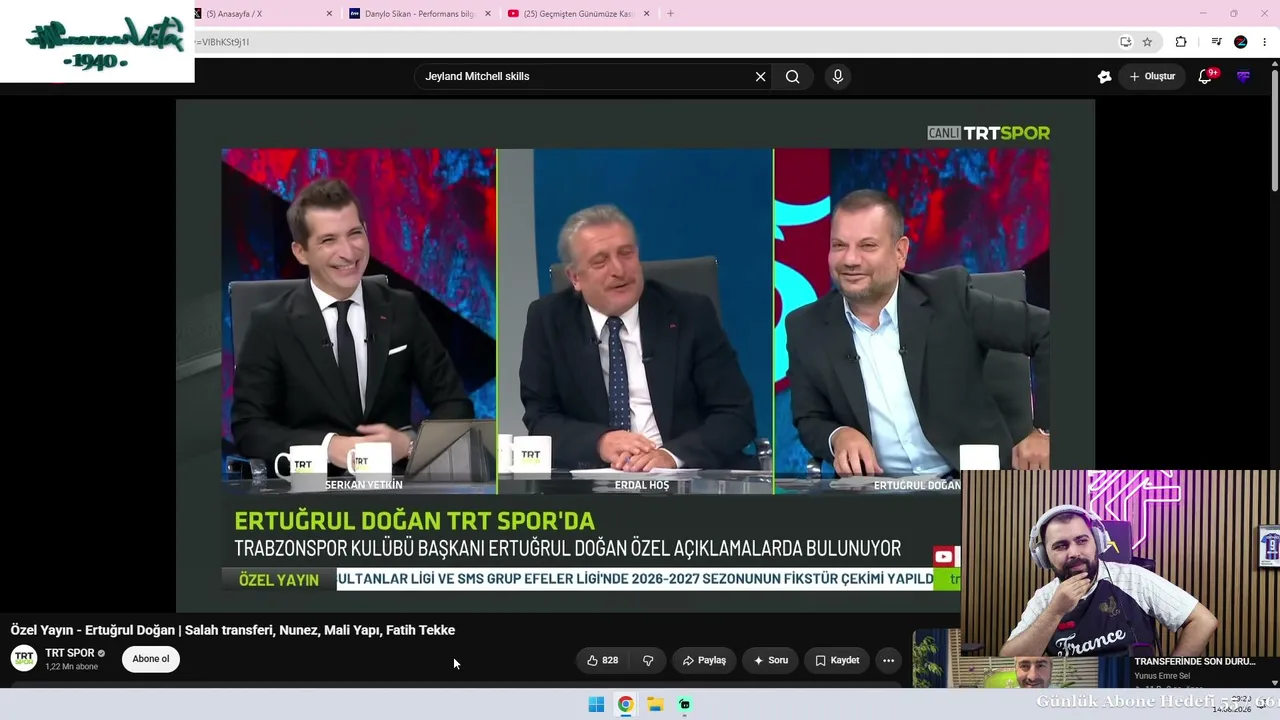
Task: Save the video with Kaydet
Action: 837,660
